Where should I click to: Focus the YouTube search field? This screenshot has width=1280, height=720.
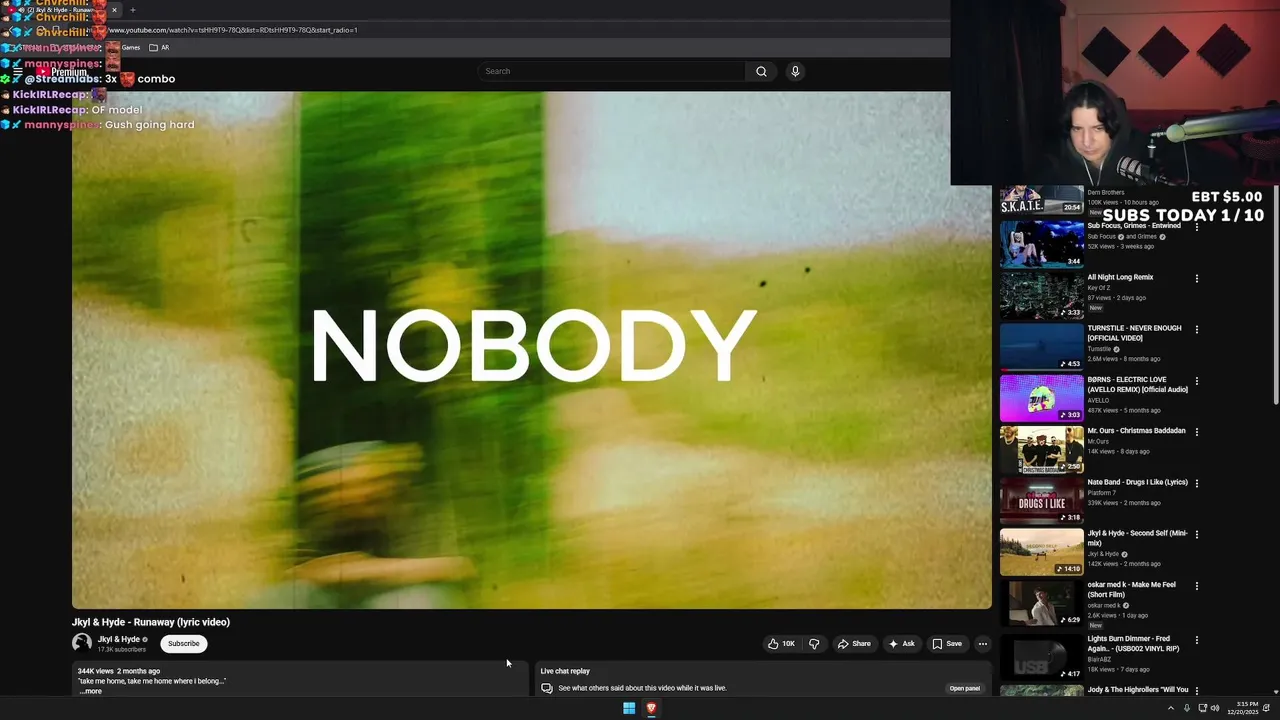tap(611, 71)
